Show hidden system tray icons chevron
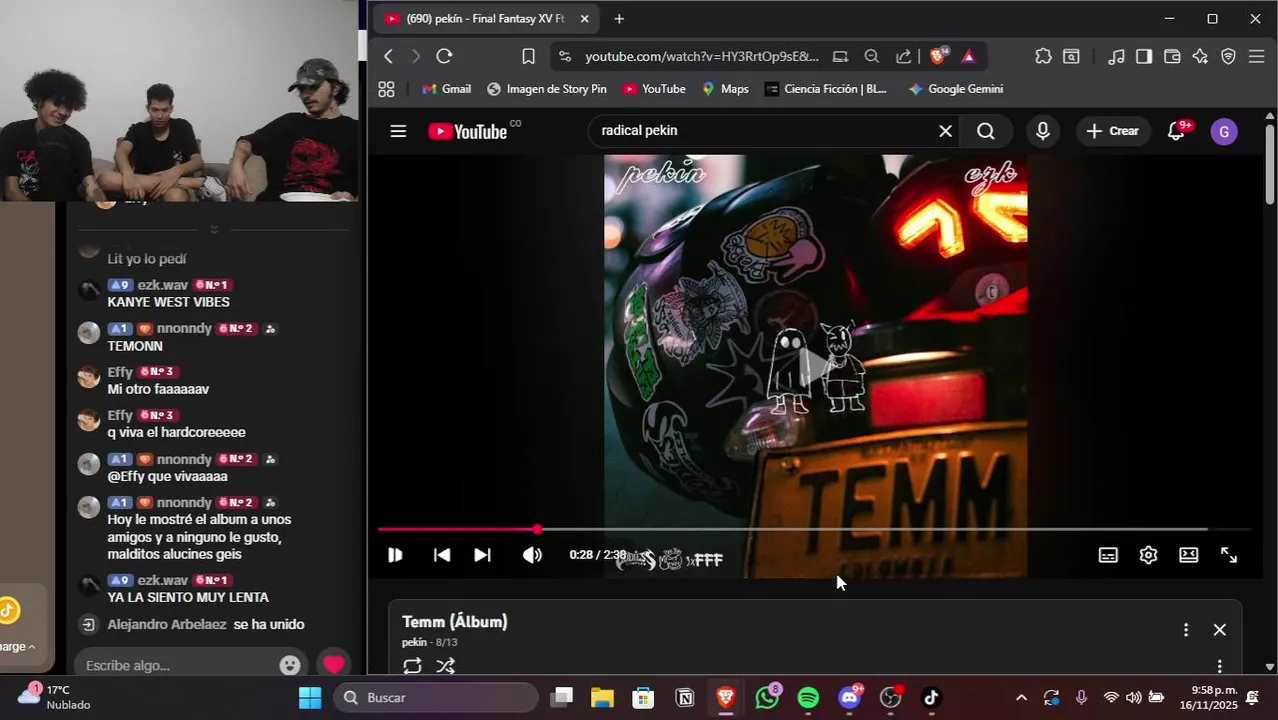This screenshot has width=1278, height=720. click(x=1021, y=698)
